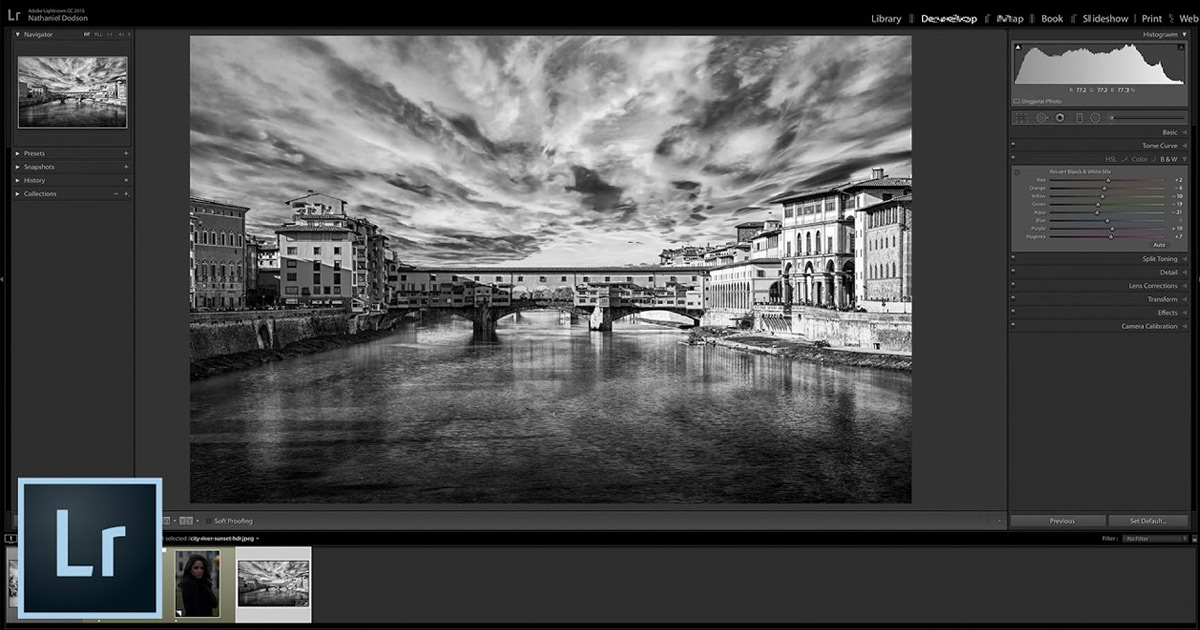Viewport: 1200px width, 630px height.
Task: Open the filmstrip file path dropdown
Action: (x=257, y=538)
